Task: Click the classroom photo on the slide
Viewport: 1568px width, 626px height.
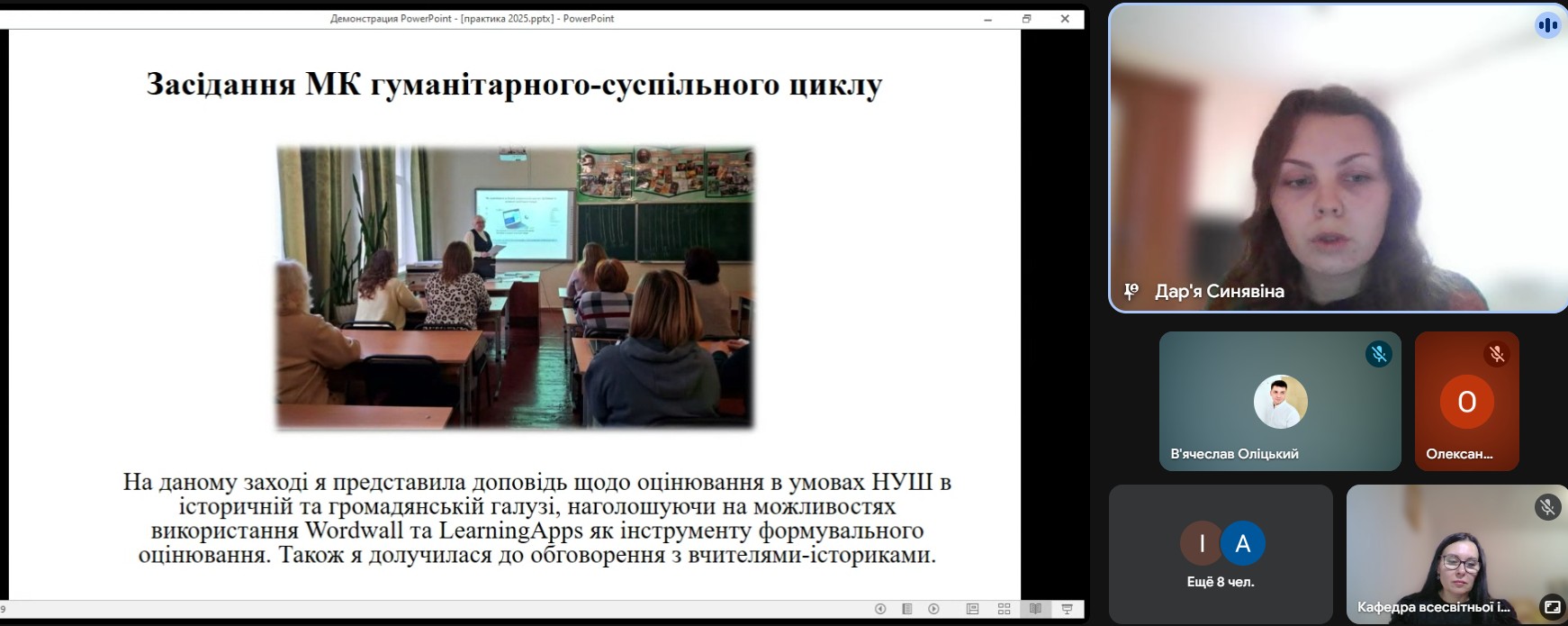Action: tap(515, 286)
